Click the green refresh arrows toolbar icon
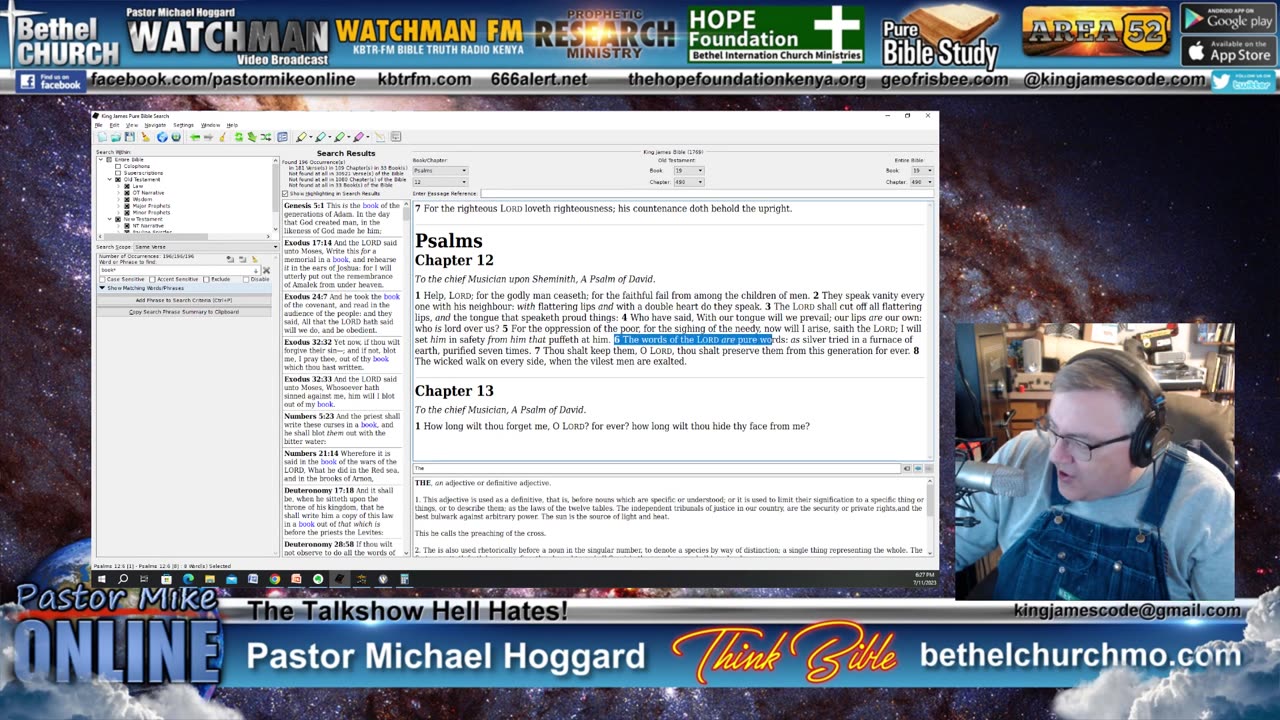This screenshot has height=720, width=1280. [x=239, y=137]
